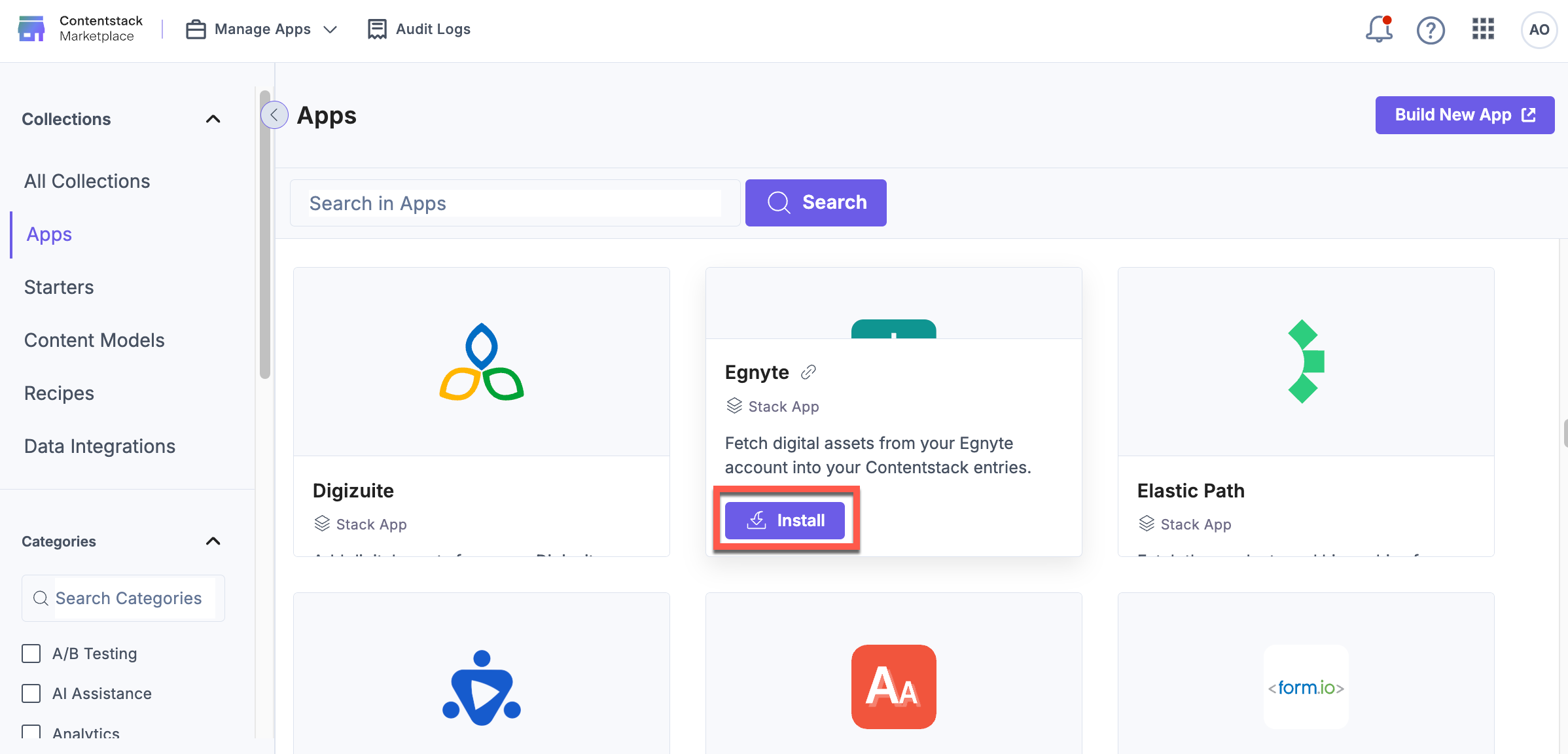Open the help question mark icon
Screen dimensions: 1568x754
(x=1431, y=30)
